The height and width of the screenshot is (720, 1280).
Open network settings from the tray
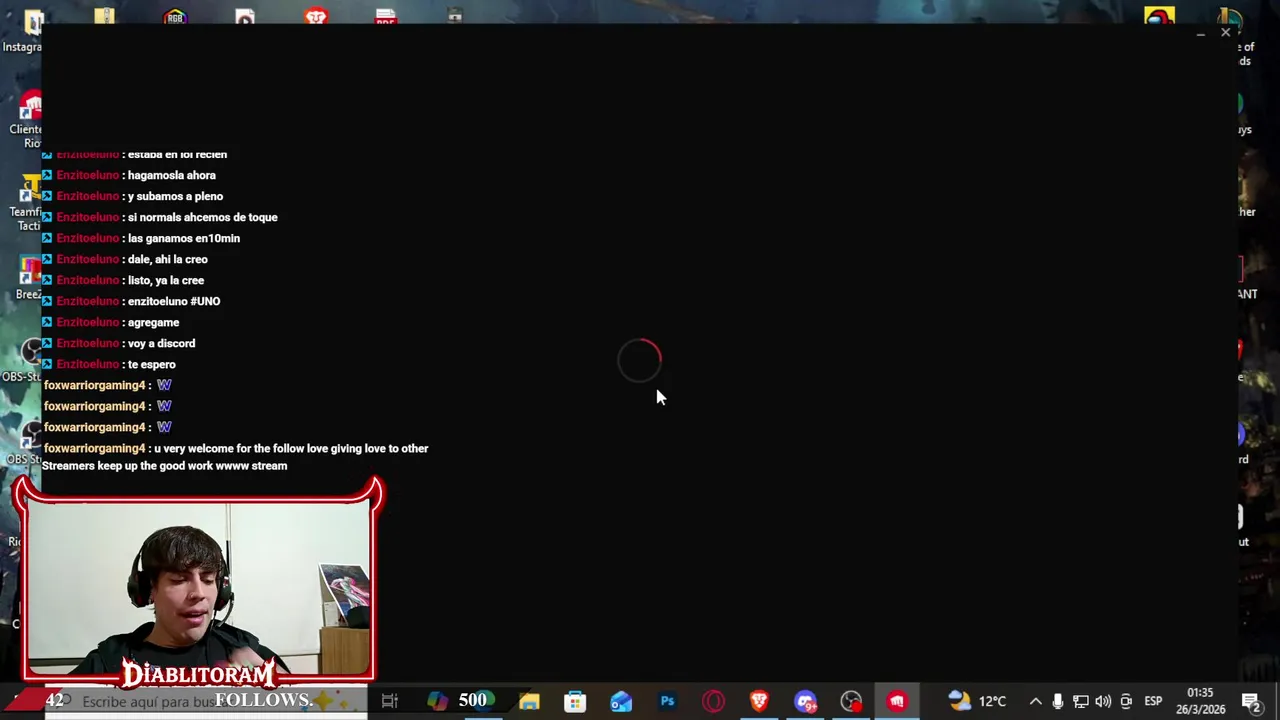click(1081, 701)
